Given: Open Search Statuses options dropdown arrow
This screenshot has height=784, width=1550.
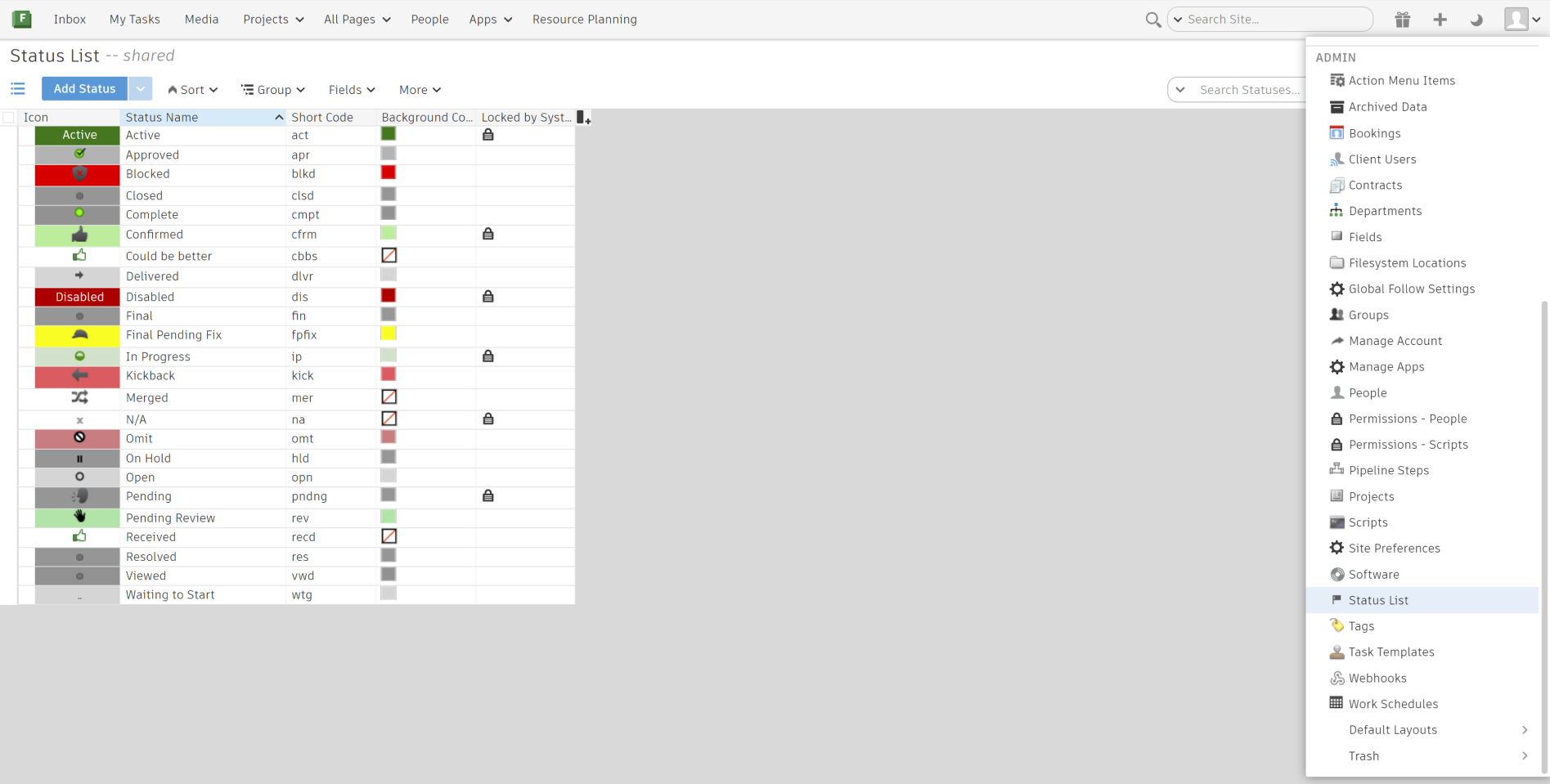Looking at the screenshot, I should coord(1179,90).
